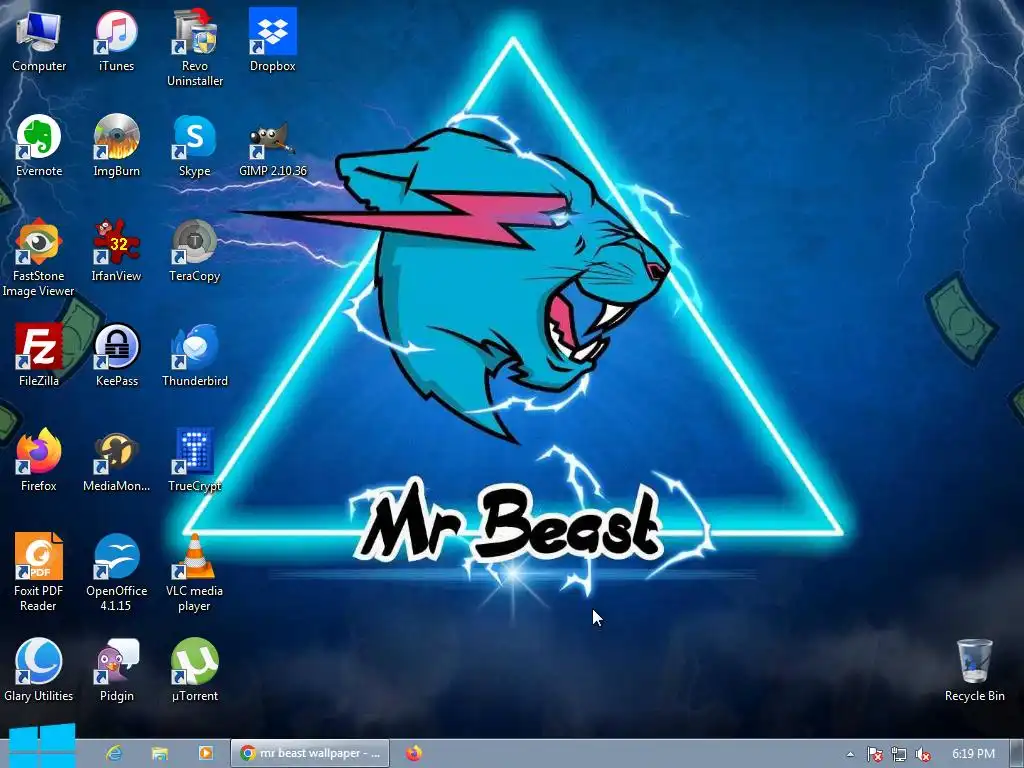Click the Firefox taskbar icon
The height and width of the screenshot is (768, 1024).
413,753
